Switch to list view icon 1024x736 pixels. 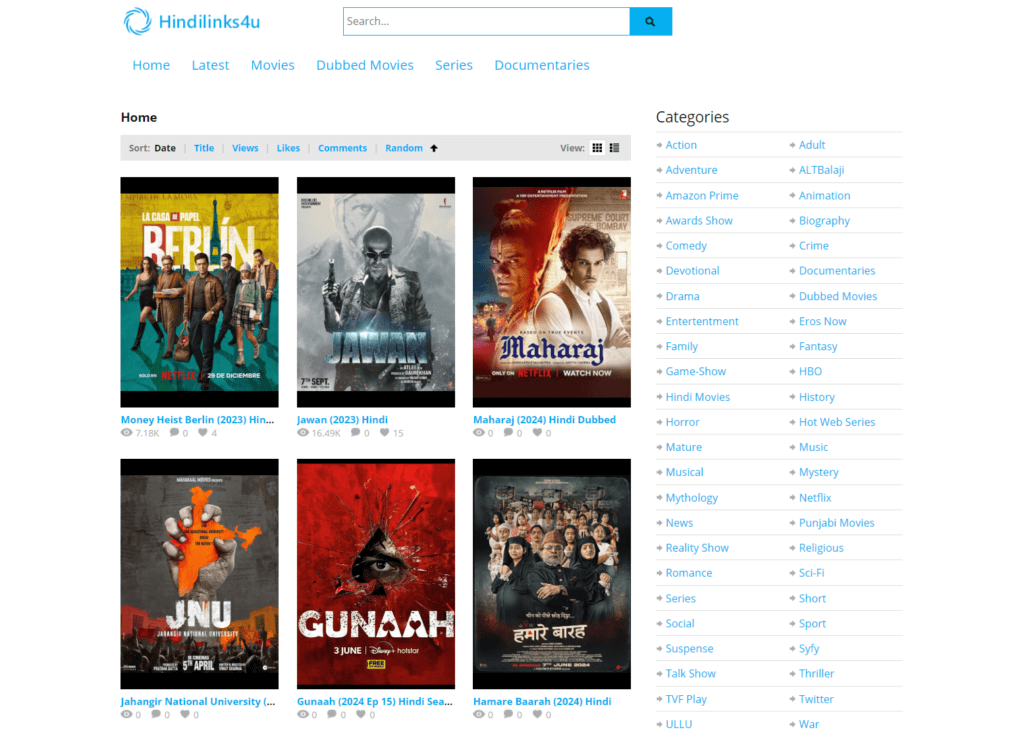coord(614,148)
